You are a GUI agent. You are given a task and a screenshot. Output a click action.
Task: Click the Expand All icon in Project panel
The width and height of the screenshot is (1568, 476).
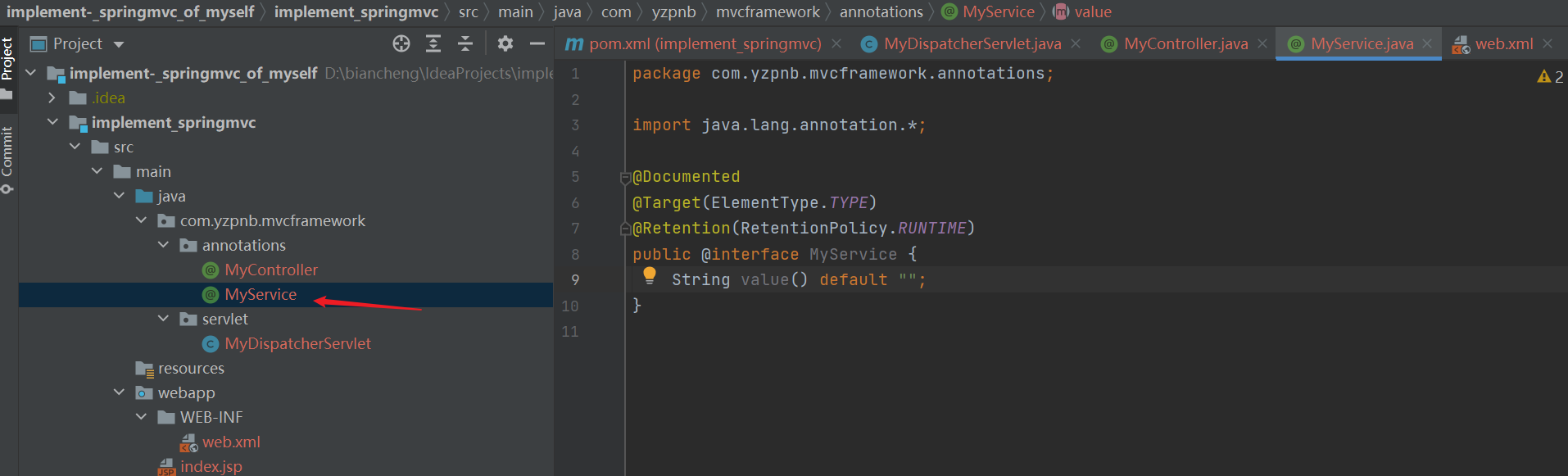(x=433, y=43)
